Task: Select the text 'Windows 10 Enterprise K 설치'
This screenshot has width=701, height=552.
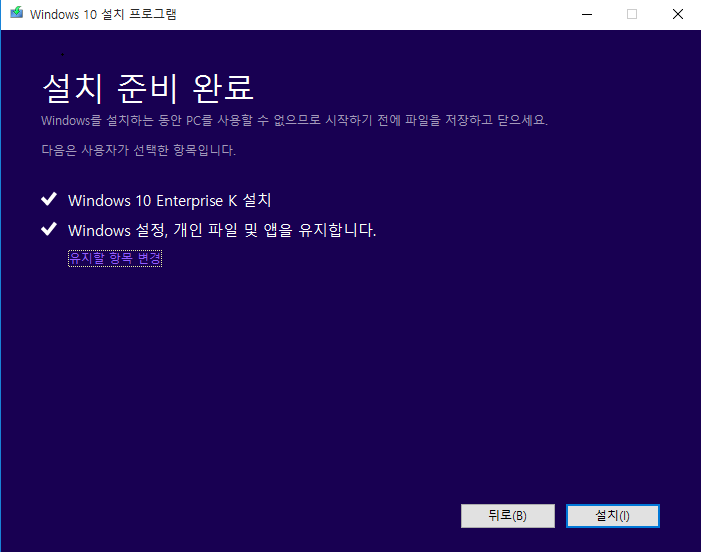Action: click(169, 200)
